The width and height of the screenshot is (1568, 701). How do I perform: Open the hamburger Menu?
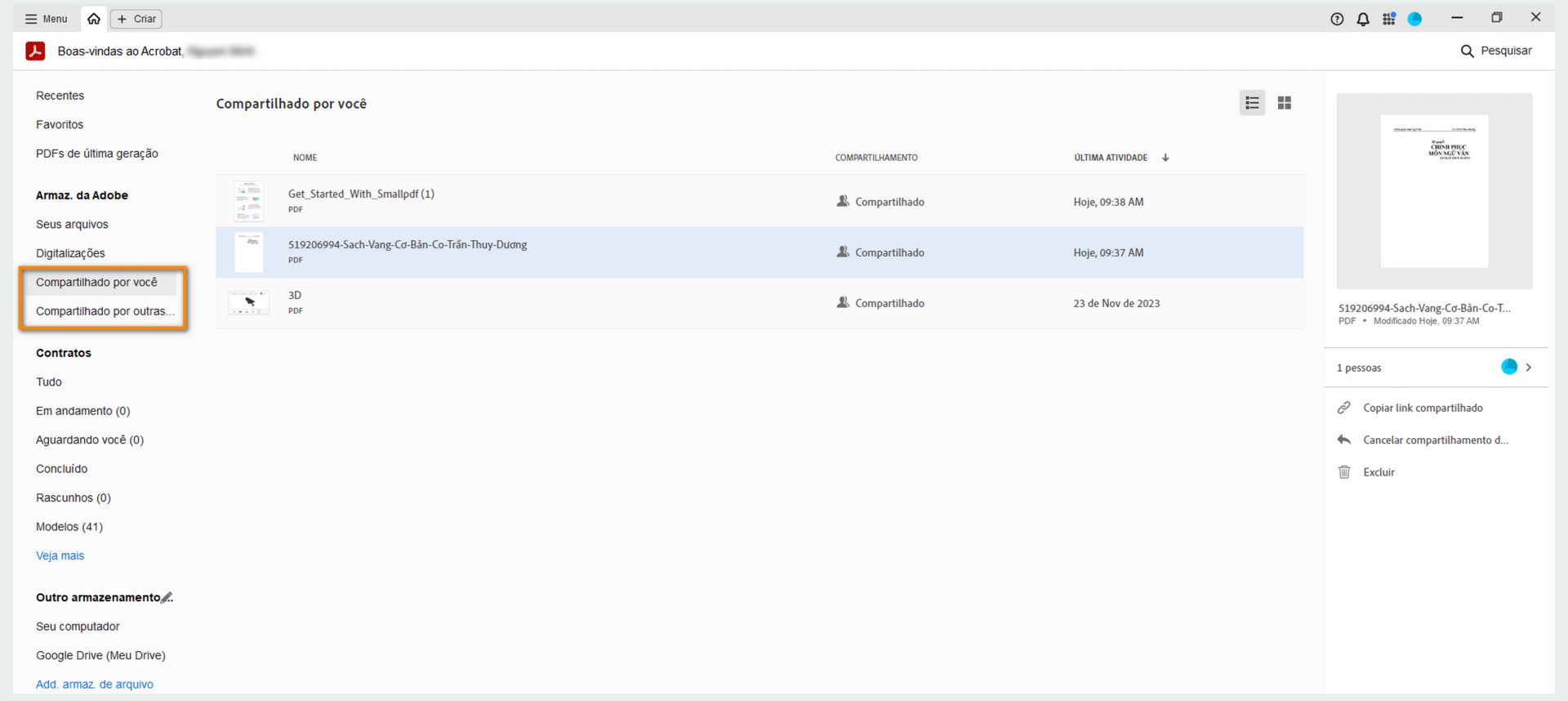[46, 19]
